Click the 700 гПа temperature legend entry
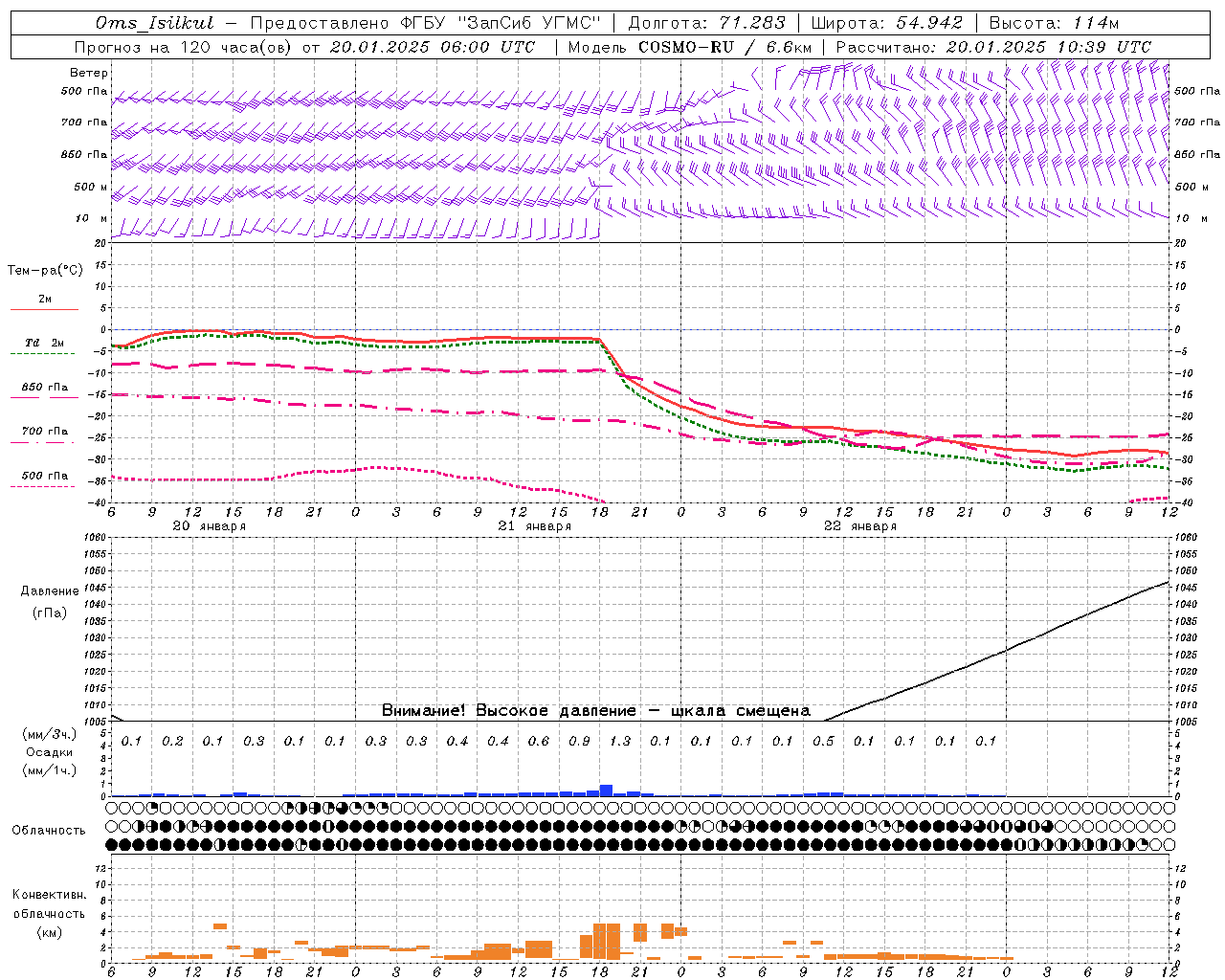This screenshot has height=980, width=1225. 45,432
